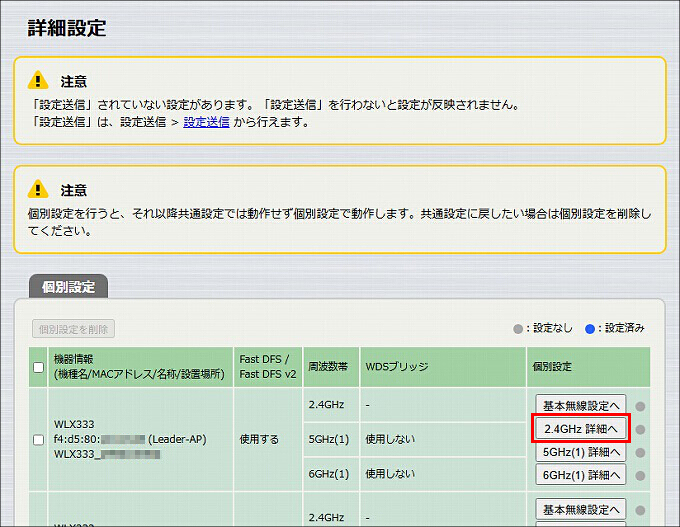
Task: Open 基本無線設定へ for the second device
Action: click(x=581, y=509)
